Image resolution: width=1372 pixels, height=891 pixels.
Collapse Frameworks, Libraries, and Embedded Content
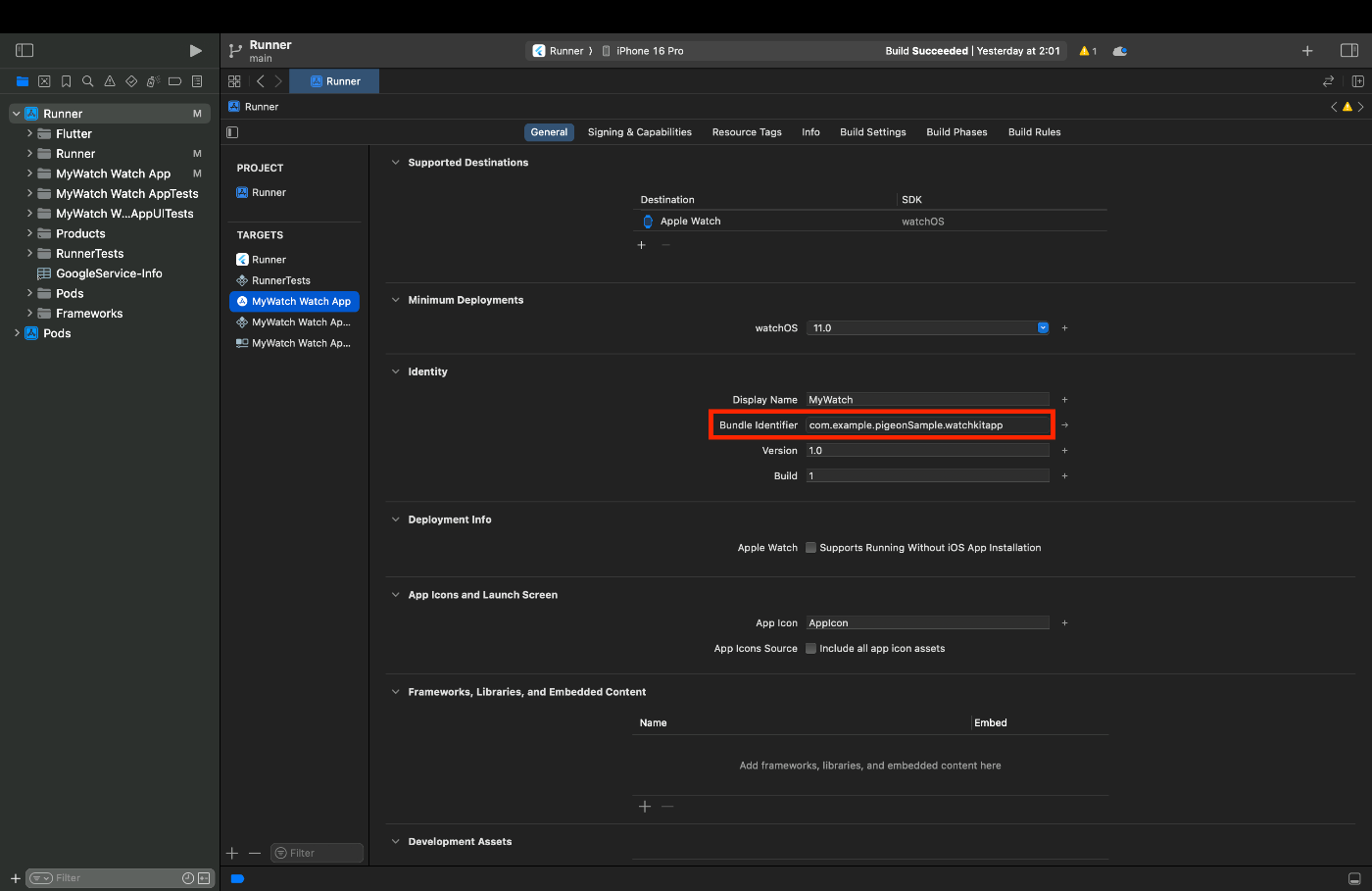point(396,692)
